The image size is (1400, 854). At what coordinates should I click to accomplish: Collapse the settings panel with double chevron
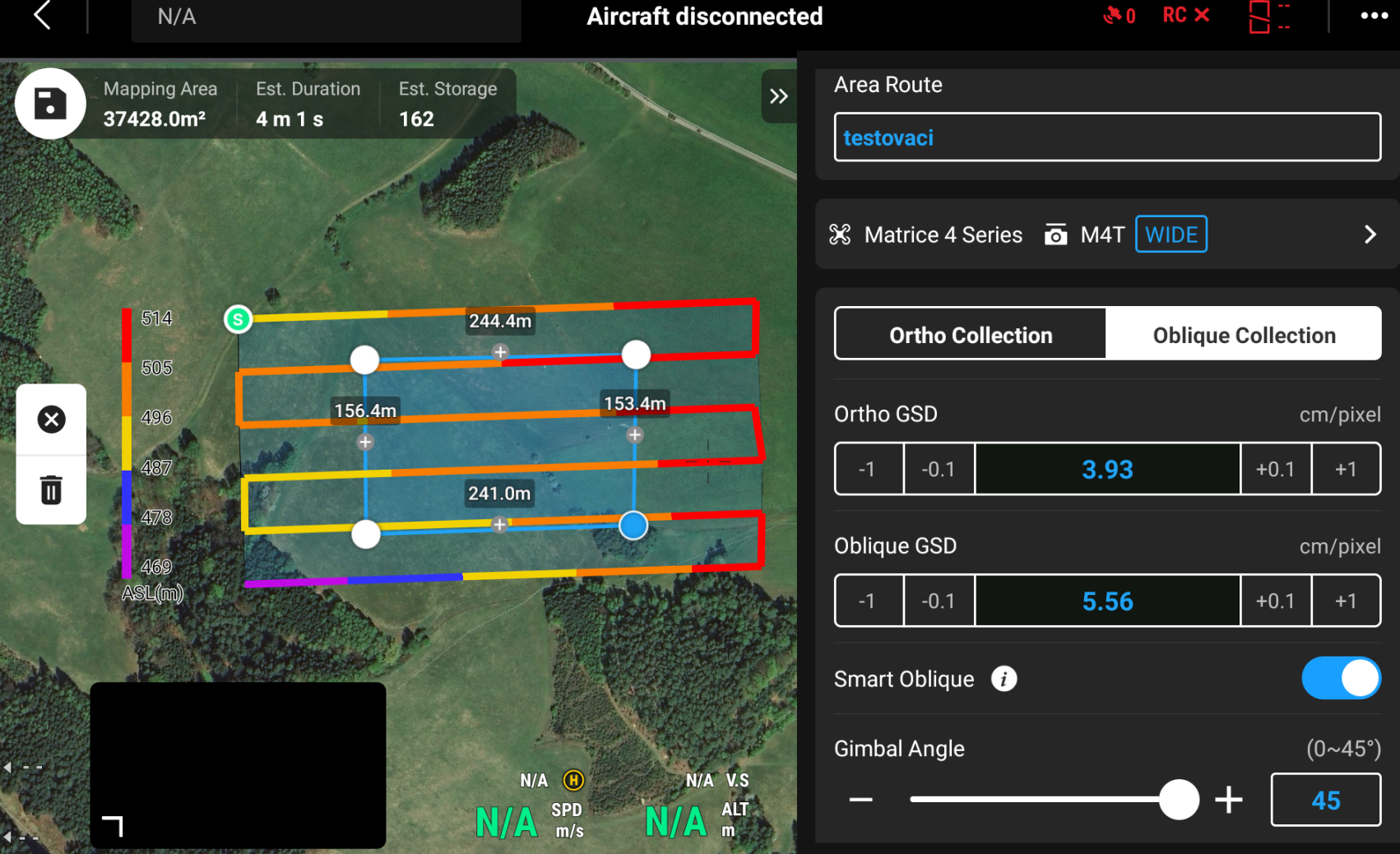pos(778,96)
